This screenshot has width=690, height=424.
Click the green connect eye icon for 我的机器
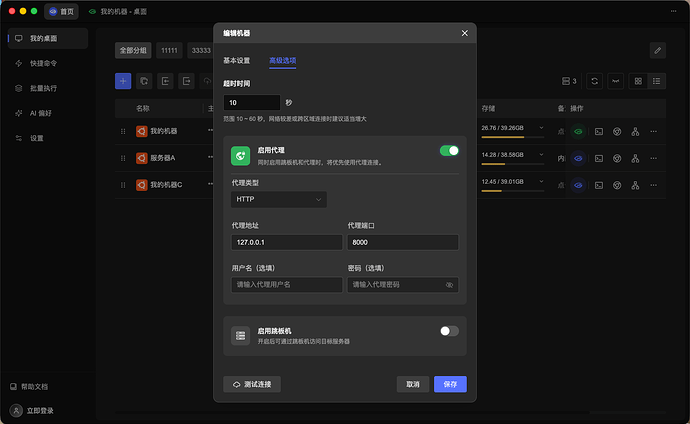pyautogui.click(x=578, y=132)
